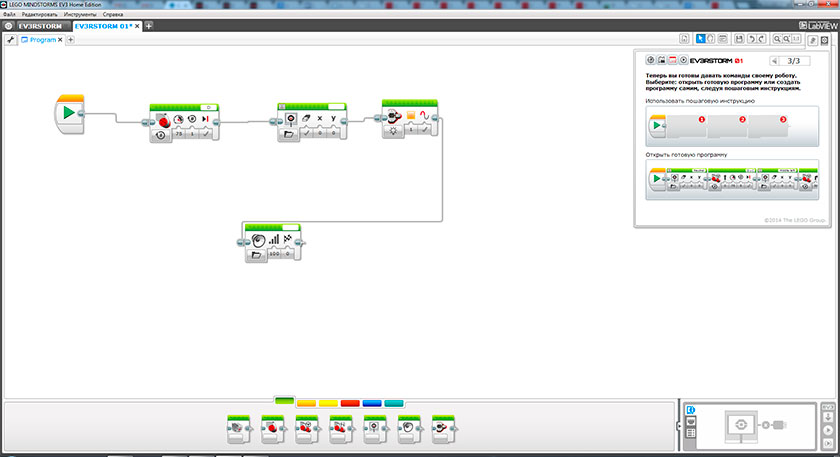Viewport: 840px width, 457px height.
Task: Activate the Pan hand tool
Action: click(710, 39)
